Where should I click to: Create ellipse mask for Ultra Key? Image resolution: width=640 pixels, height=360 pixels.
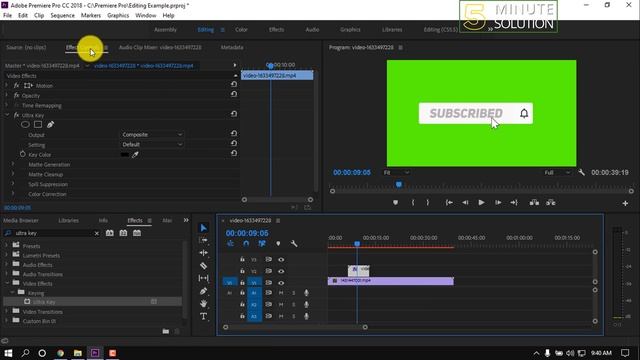[25, 124]
